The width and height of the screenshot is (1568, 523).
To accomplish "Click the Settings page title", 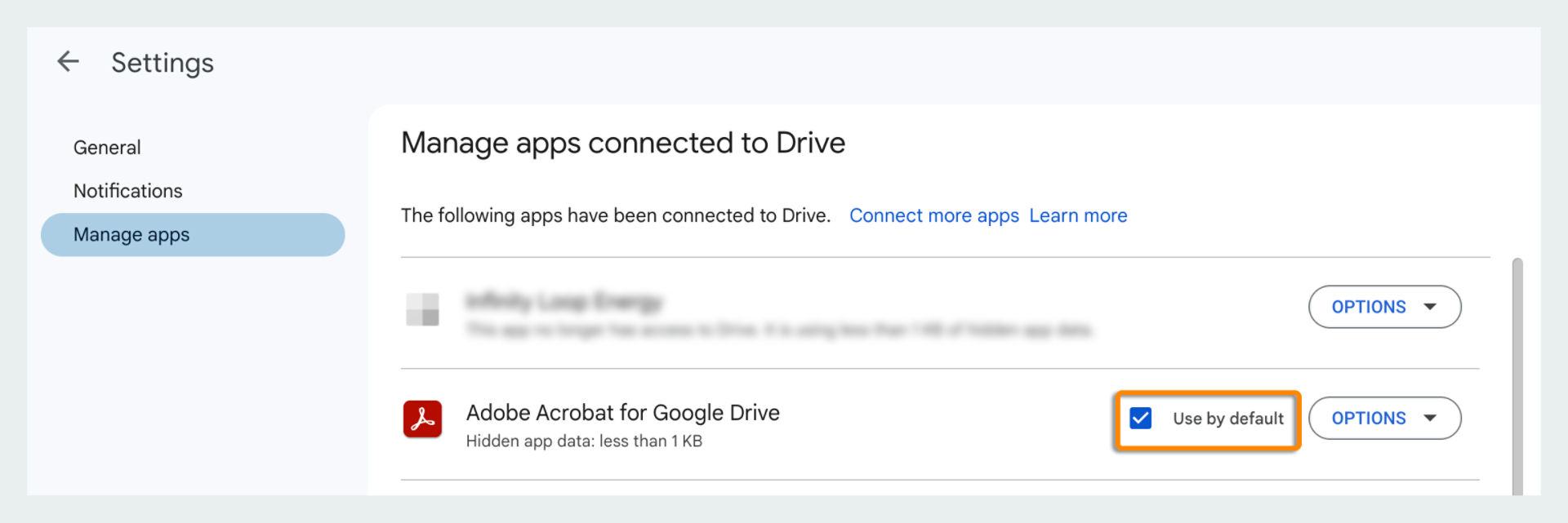I will (163, 63).
